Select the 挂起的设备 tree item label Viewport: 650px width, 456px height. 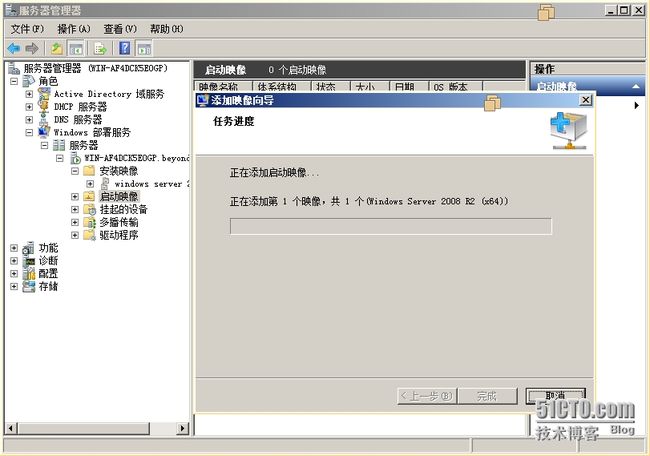coord(124,209)
